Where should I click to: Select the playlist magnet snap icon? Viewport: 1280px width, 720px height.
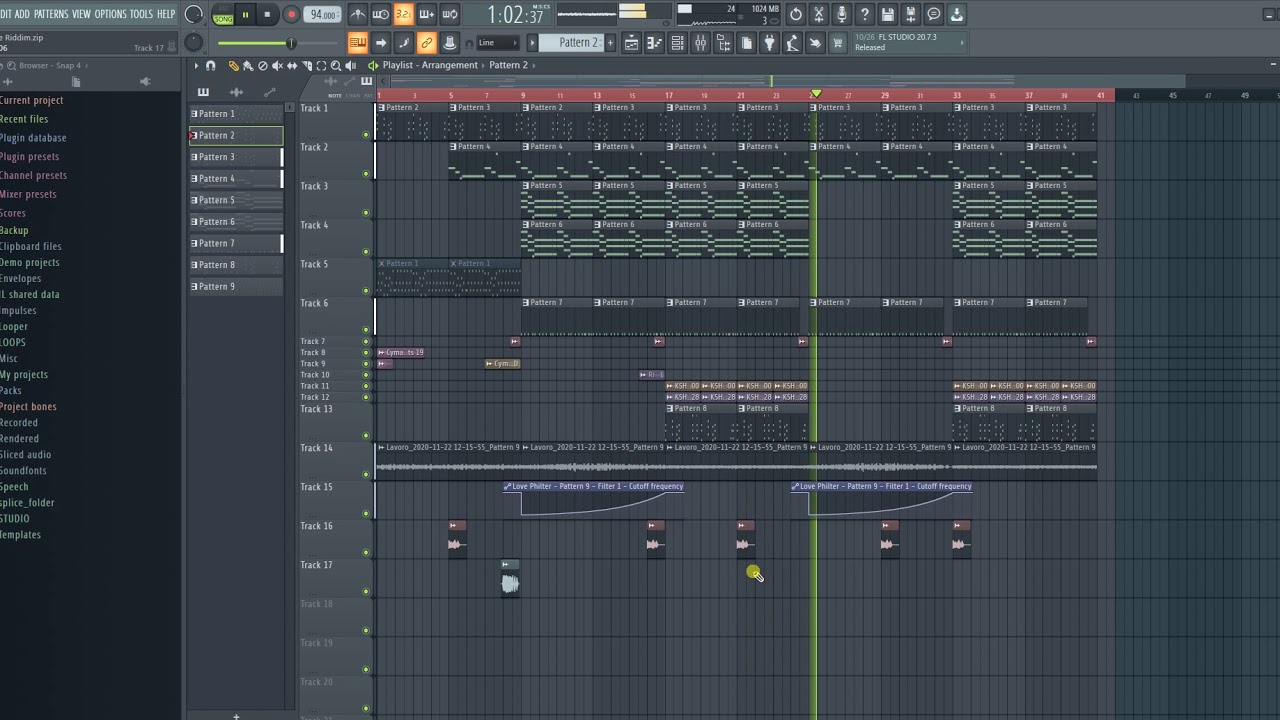click(210, 65)
